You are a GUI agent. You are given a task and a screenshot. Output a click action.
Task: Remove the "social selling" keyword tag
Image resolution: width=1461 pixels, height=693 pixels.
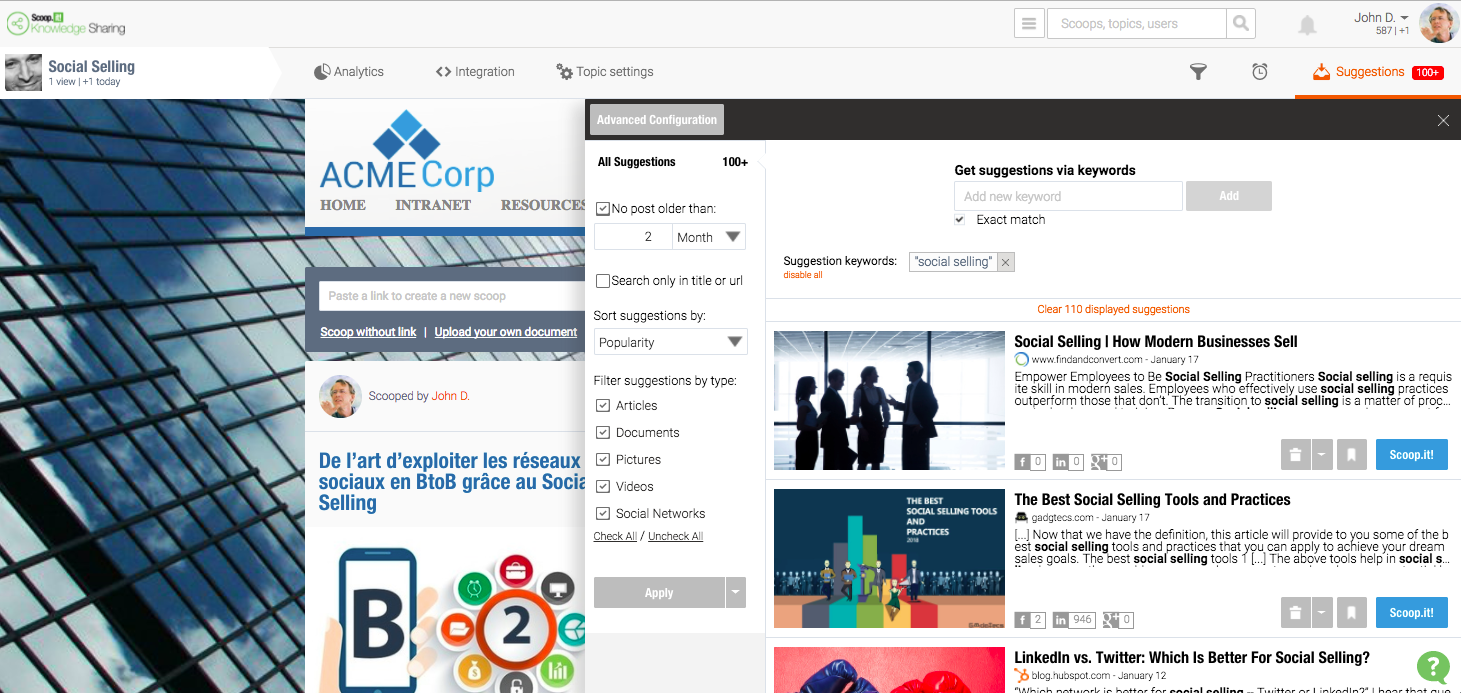pyautogui.click(x=1006, y=262)
